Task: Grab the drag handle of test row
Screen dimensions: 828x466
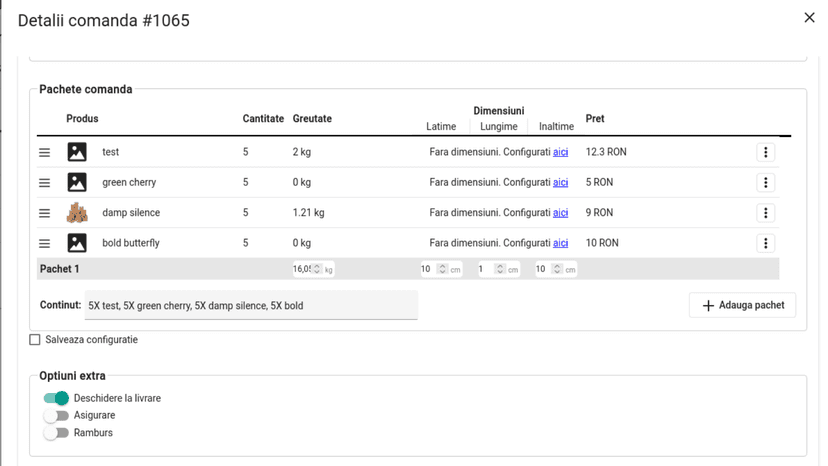Action: click(x=44, y=153)
